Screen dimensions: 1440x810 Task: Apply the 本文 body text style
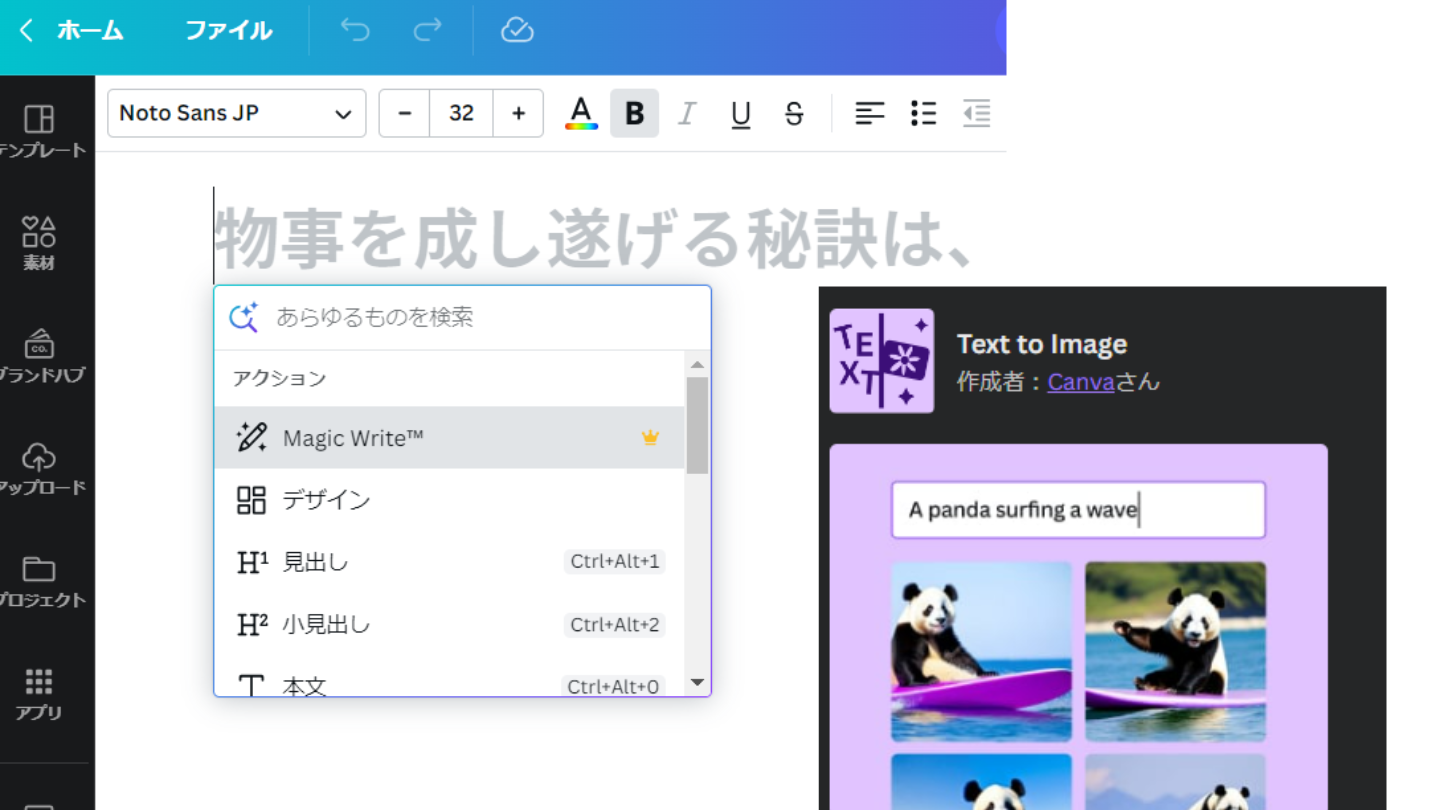pos(449,686)
